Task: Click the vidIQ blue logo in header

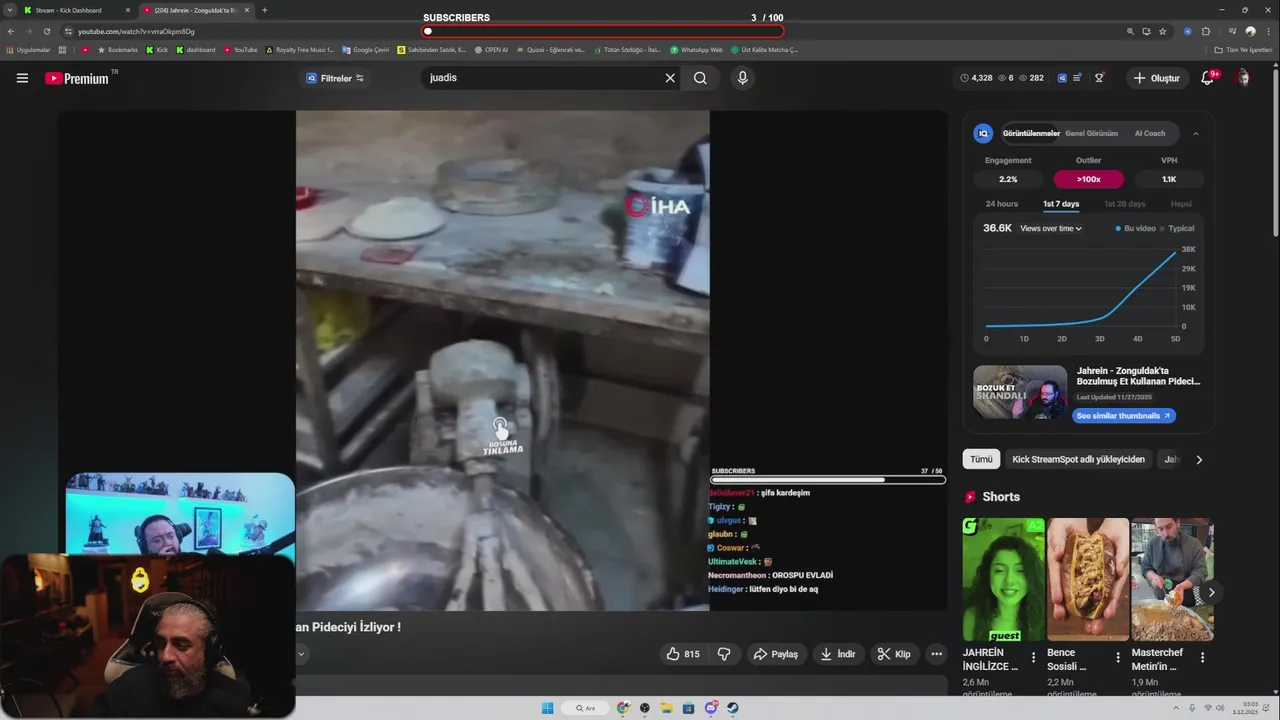Action: [x=1062, y=78]
